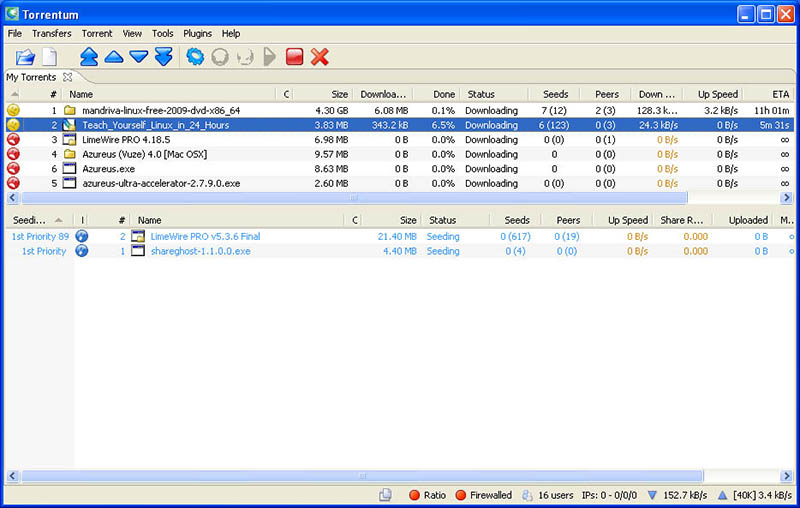Sort seeding list by the Share R... column header
Image resolution: width=800 pixels, height=508 pixels.
tap(682, 220)
